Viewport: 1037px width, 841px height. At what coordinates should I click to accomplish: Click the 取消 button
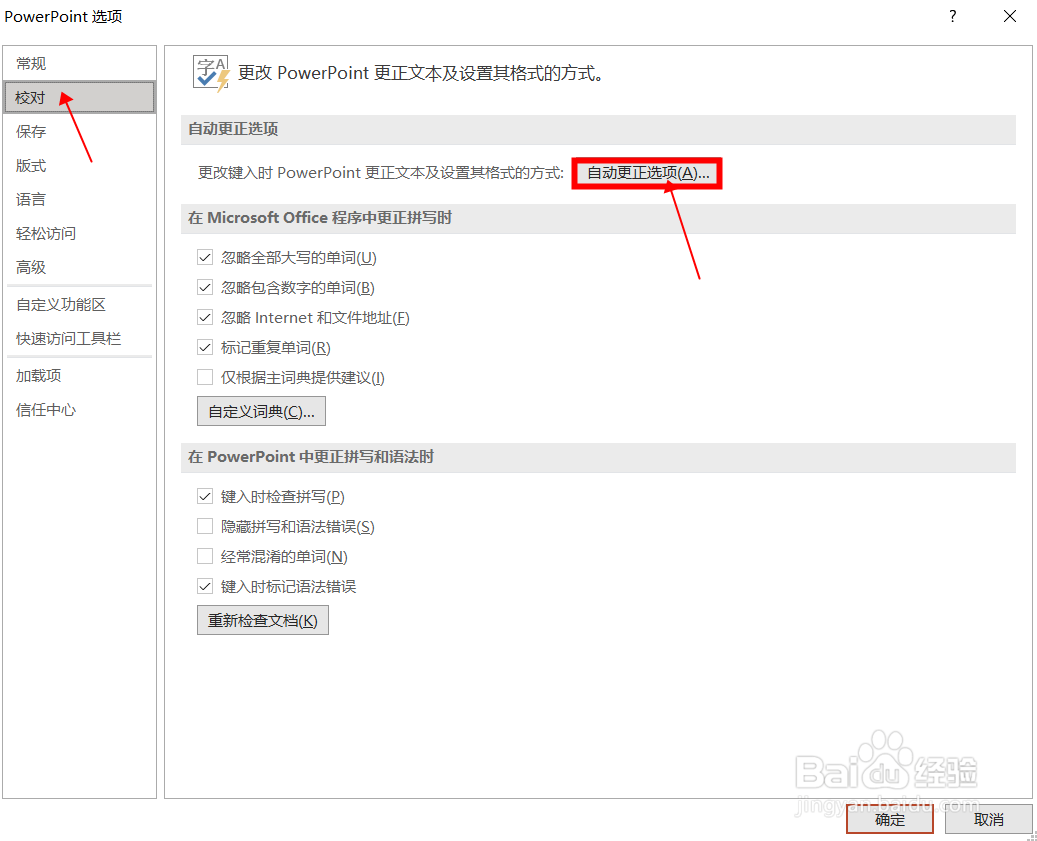click(989, 820)
